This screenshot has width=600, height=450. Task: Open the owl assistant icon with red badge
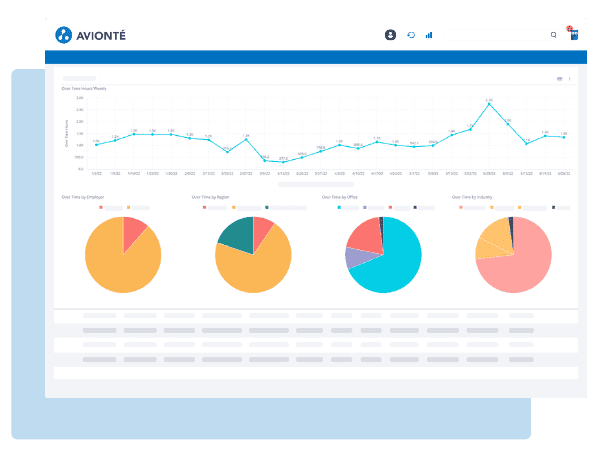pos(573,33)
